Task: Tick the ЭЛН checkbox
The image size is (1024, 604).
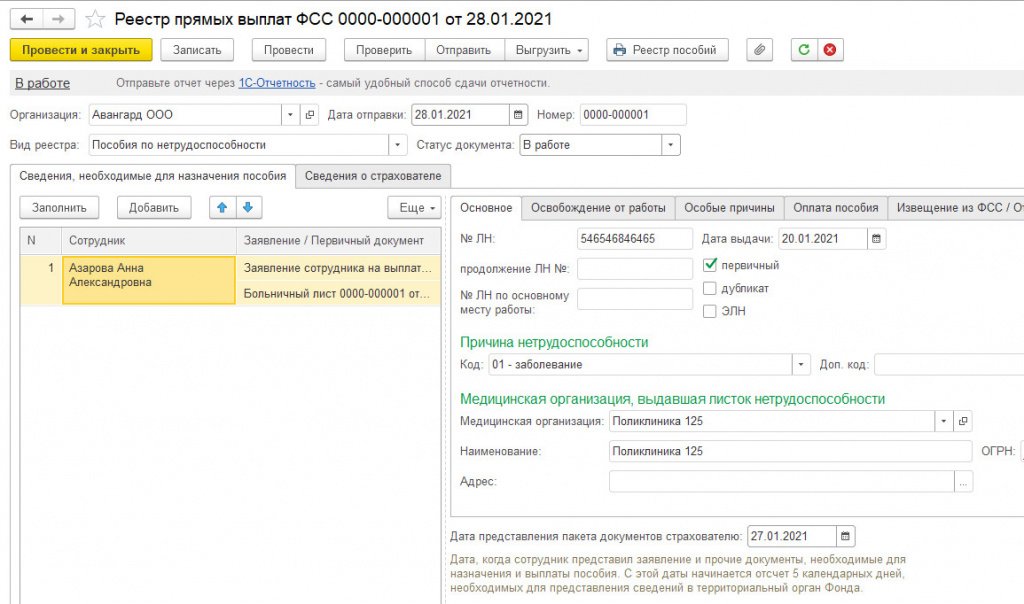Action: (710, 311)
